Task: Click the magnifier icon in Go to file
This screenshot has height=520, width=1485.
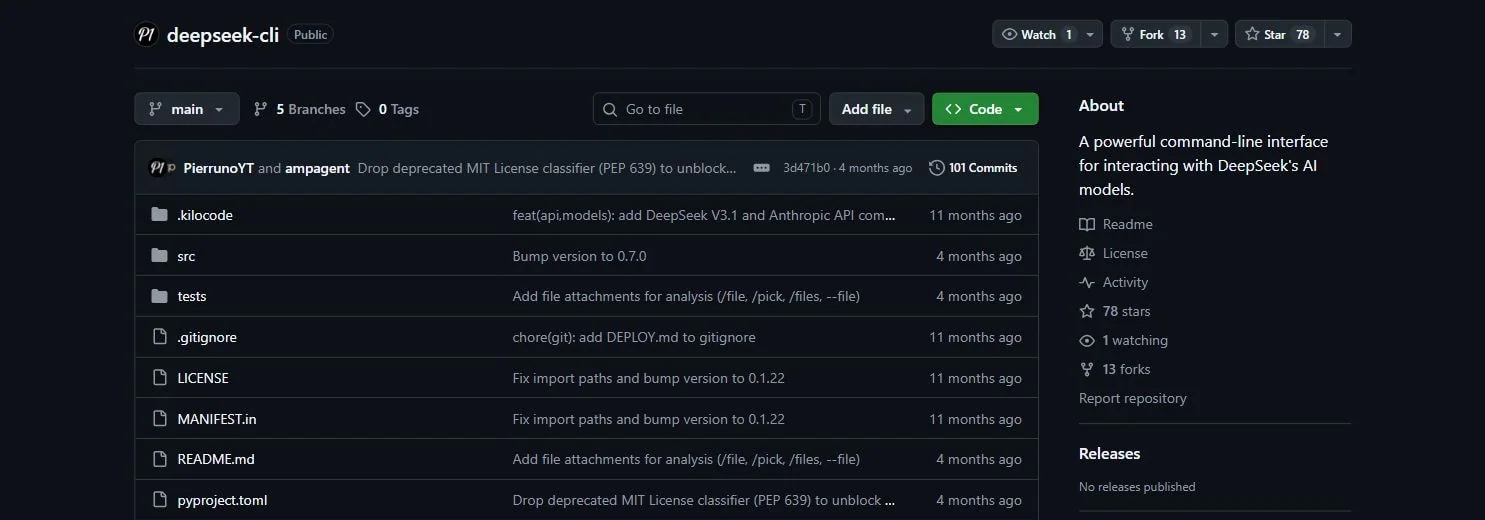Action: click(x=610, y=109)
